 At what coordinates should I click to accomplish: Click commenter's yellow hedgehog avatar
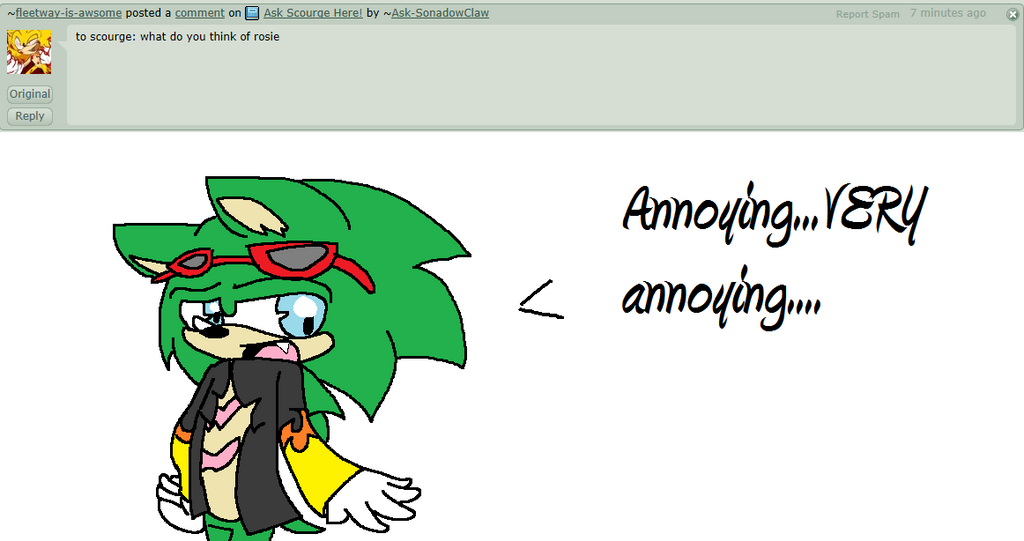[29, 52]
